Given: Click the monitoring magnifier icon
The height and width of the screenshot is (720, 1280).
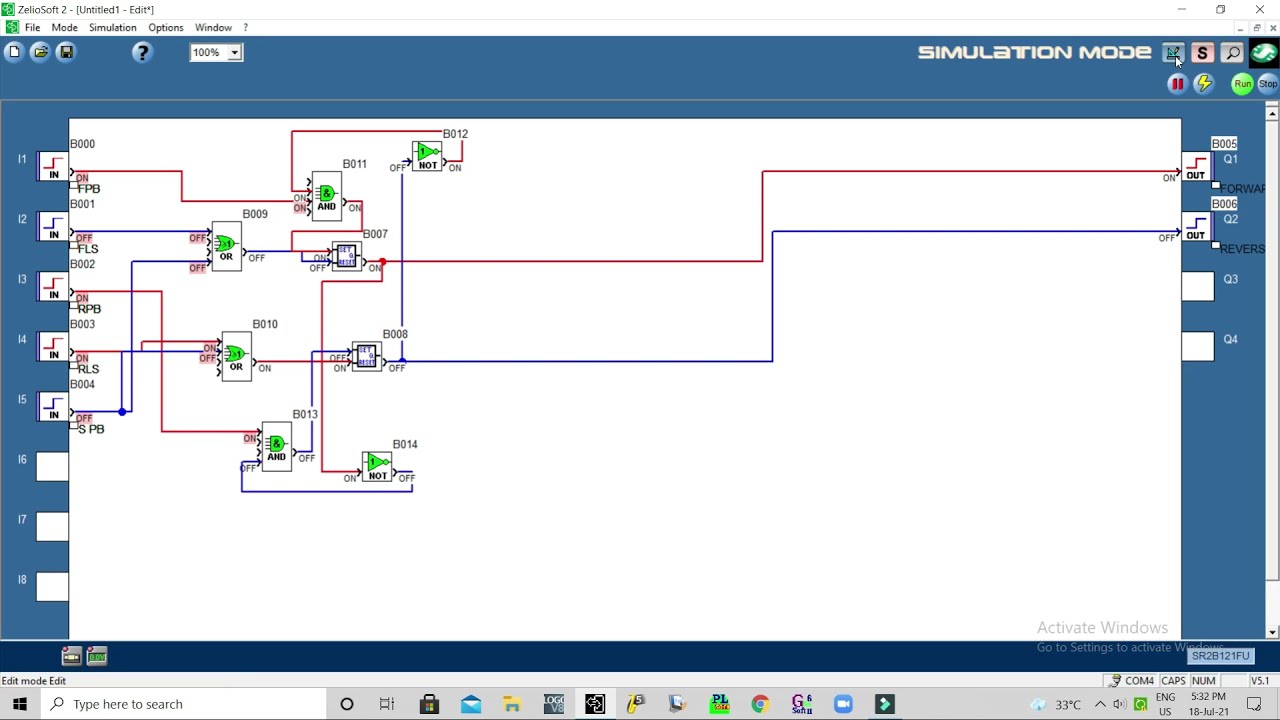Looking at the screenshot, I should click(x=1232, y=53).
